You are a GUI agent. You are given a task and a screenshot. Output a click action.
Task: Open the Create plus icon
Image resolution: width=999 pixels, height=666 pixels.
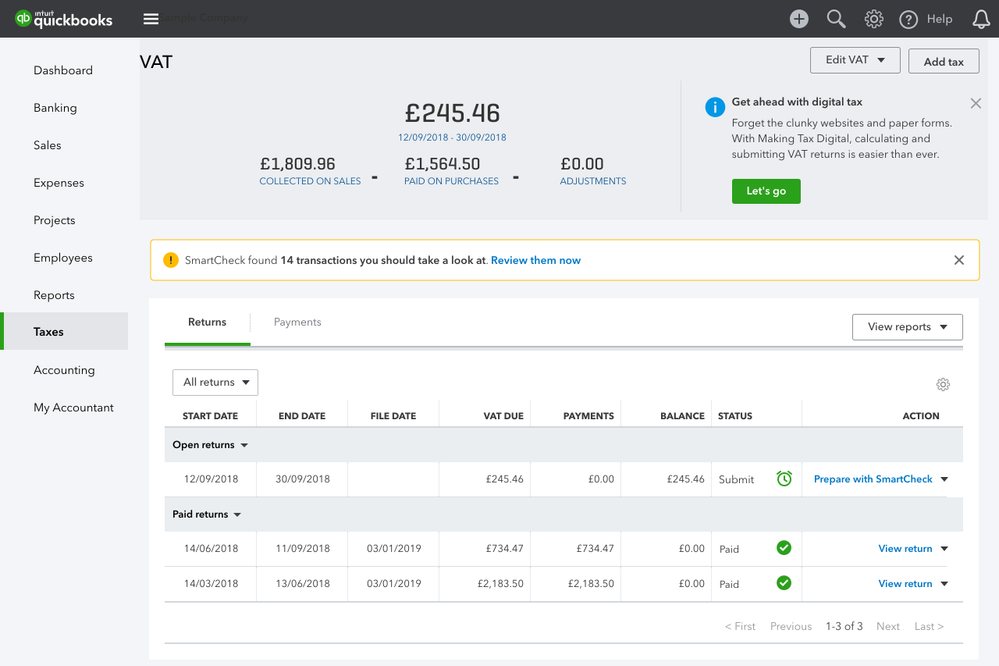coord(799,18)
